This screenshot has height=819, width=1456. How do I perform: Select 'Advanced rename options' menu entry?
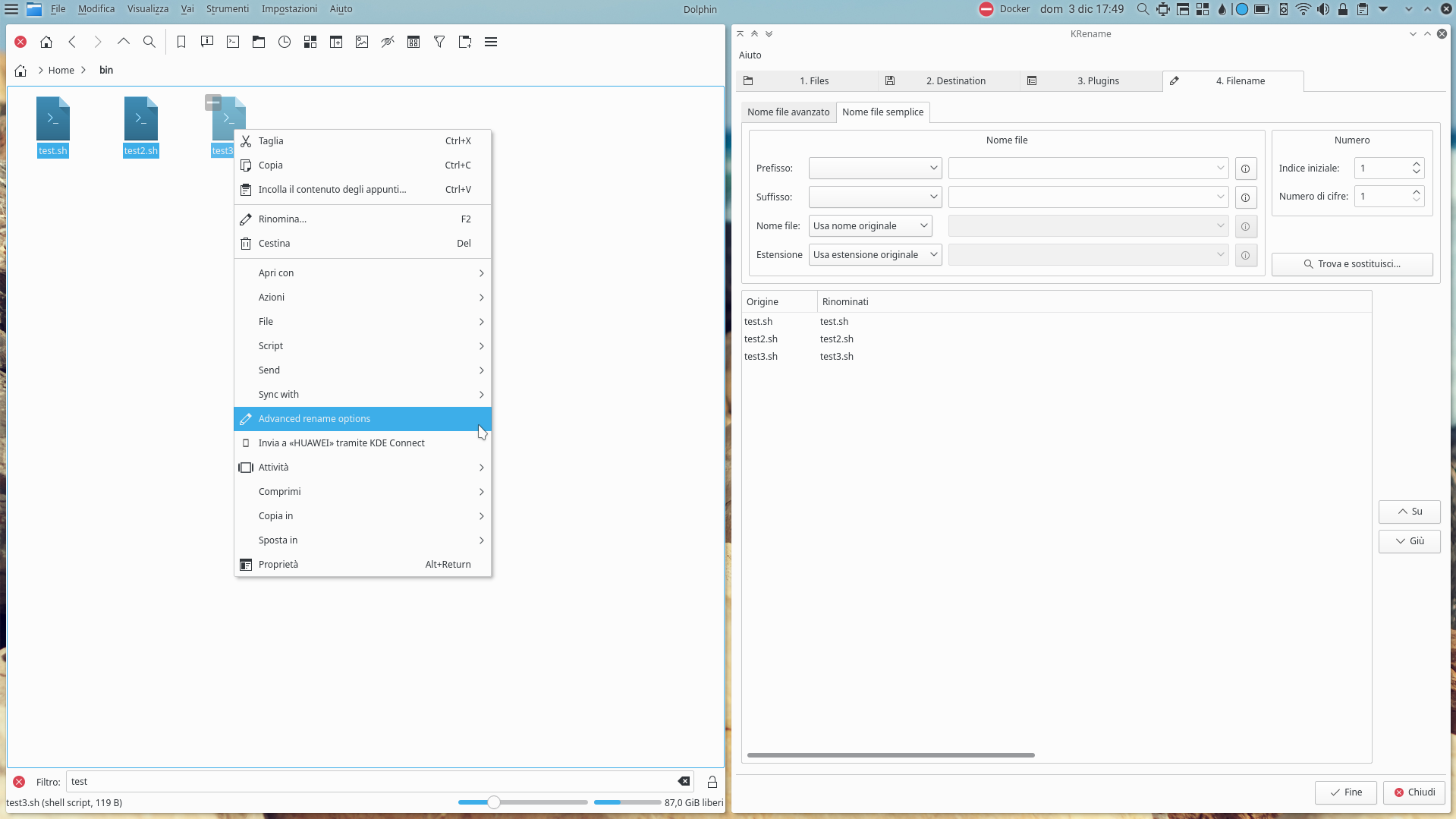tap(363, 419)
